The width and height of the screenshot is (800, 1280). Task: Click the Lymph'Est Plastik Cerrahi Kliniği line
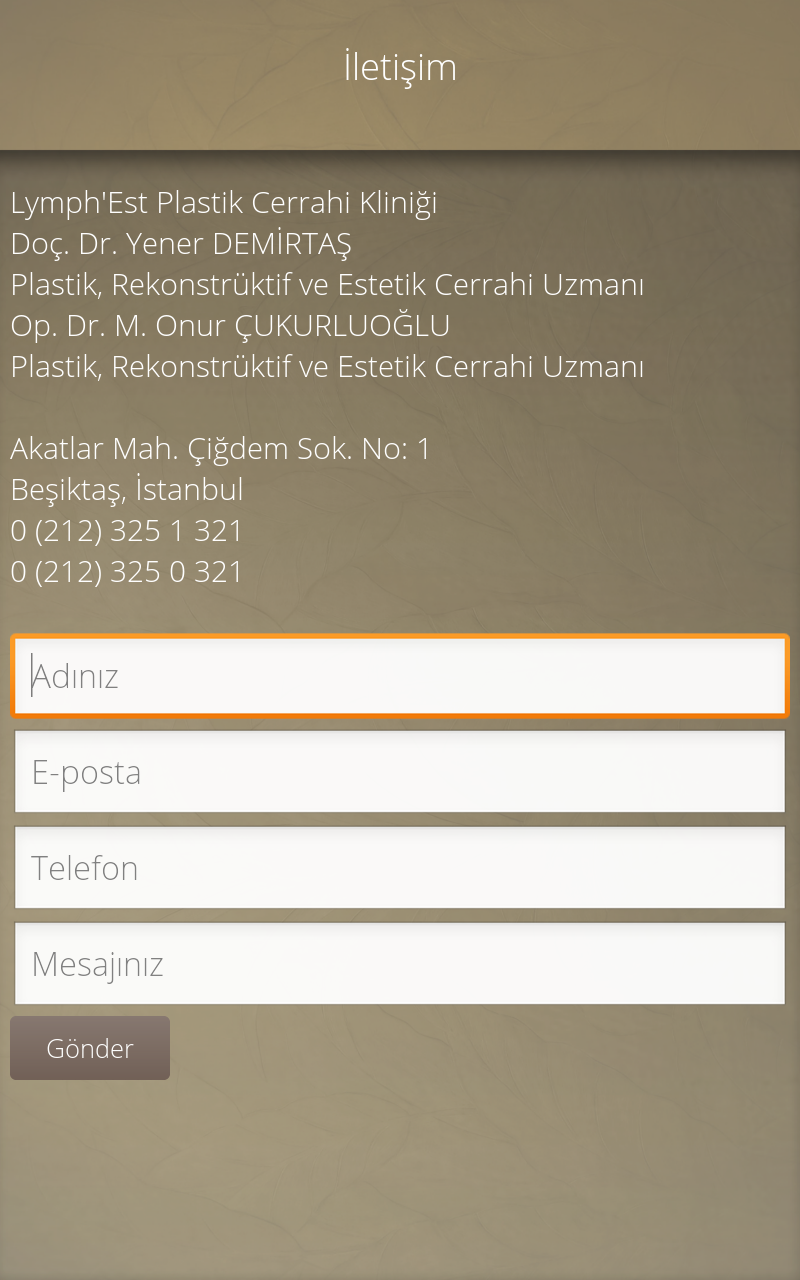[x=224, y=203]
